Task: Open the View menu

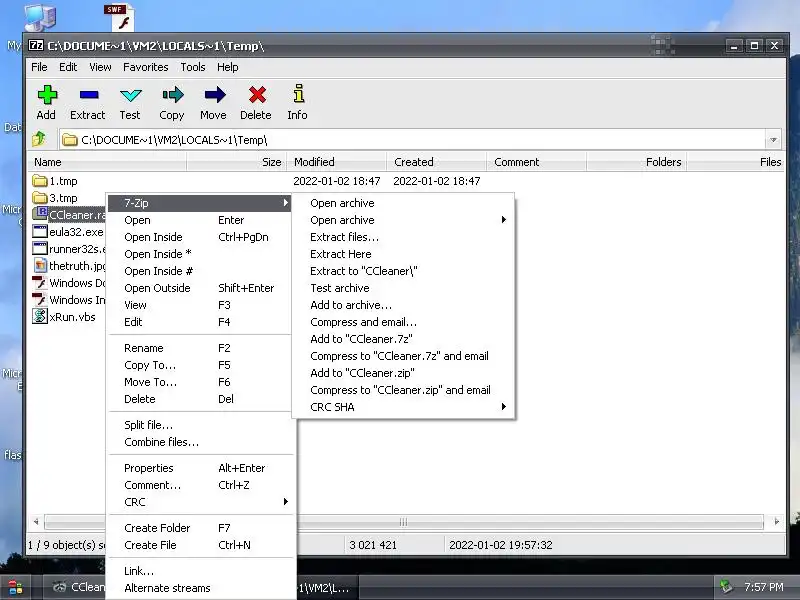Action: coord(100,67)
